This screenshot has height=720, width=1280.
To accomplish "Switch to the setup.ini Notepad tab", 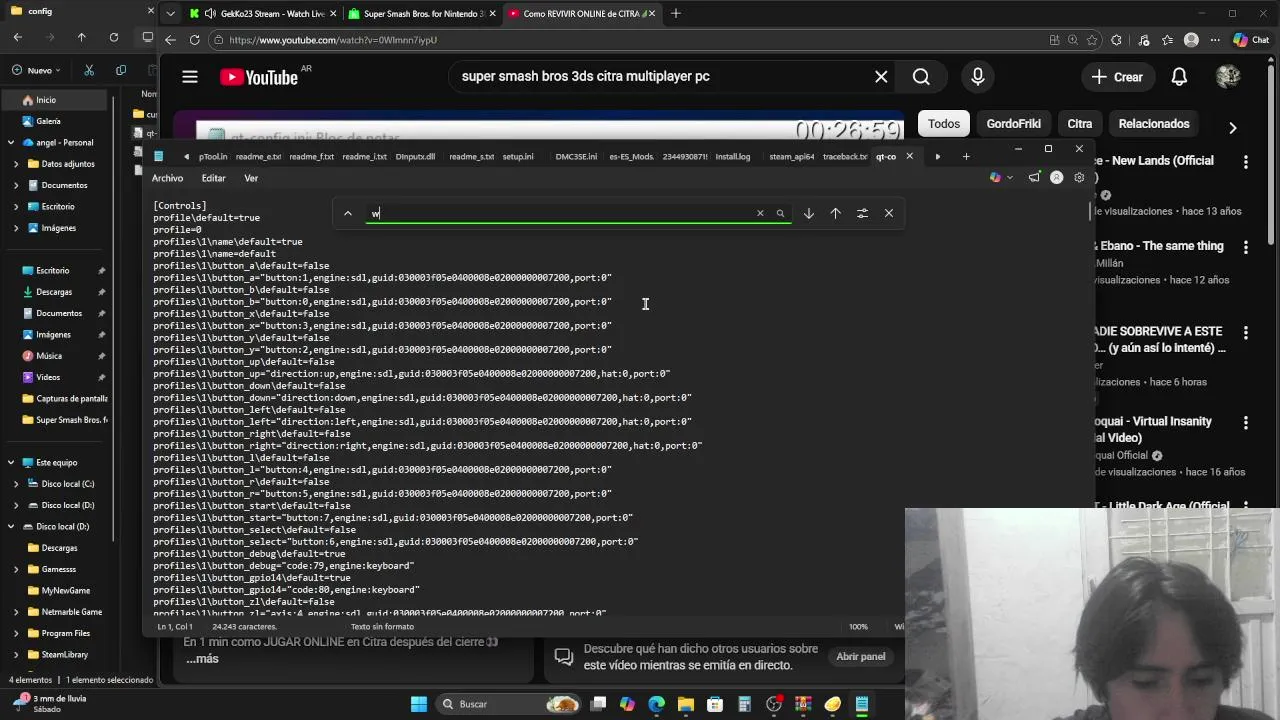I will [518, 157].
